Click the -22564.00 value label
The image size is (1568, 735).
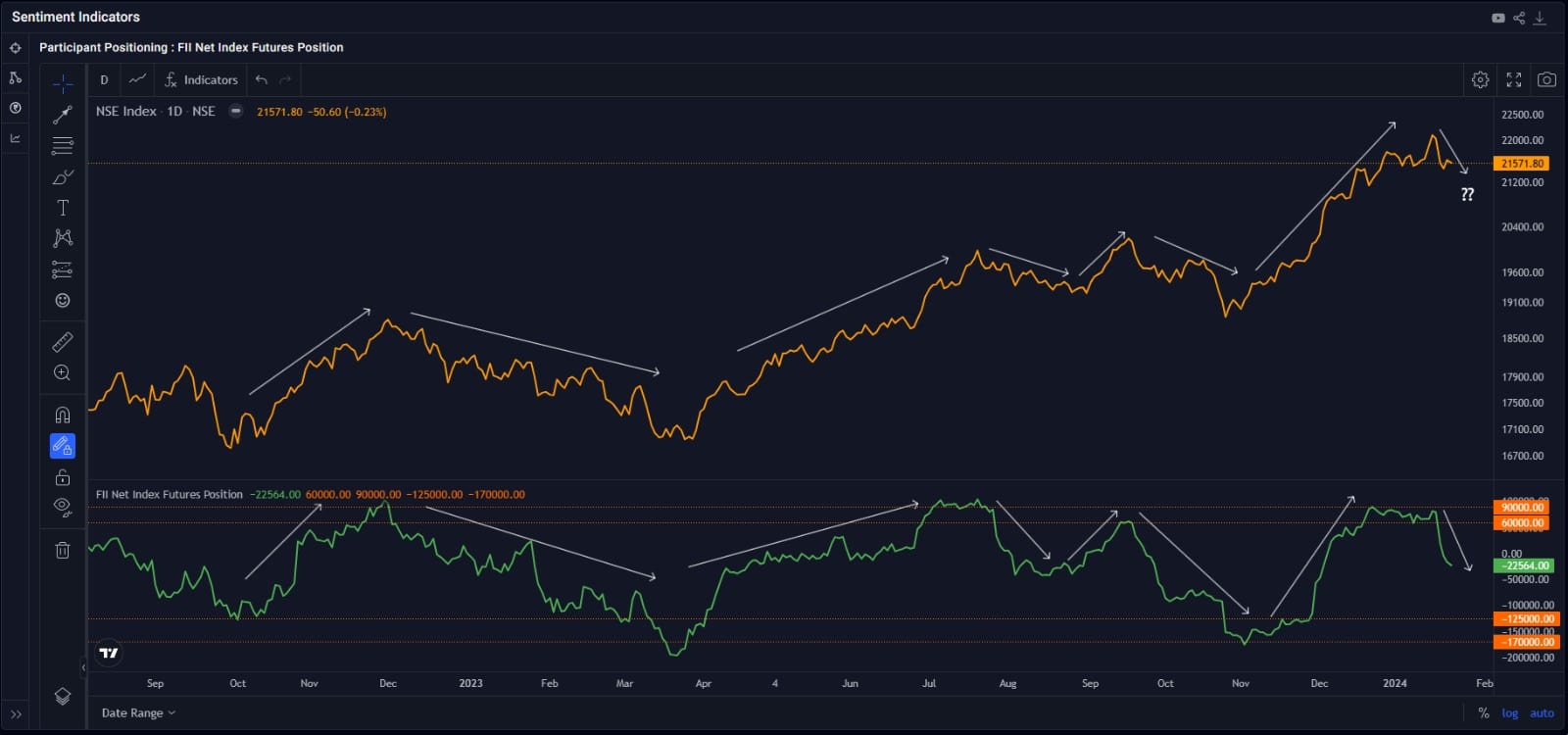point(1523,565)
